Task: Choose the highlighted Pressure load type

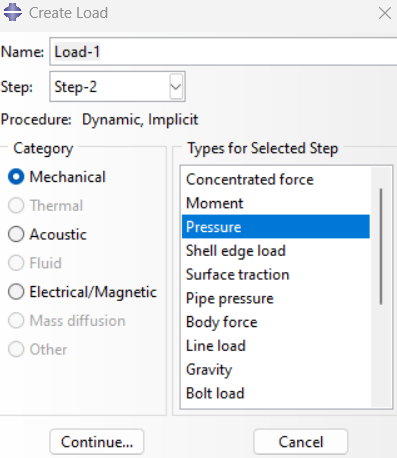Action: 276,227
